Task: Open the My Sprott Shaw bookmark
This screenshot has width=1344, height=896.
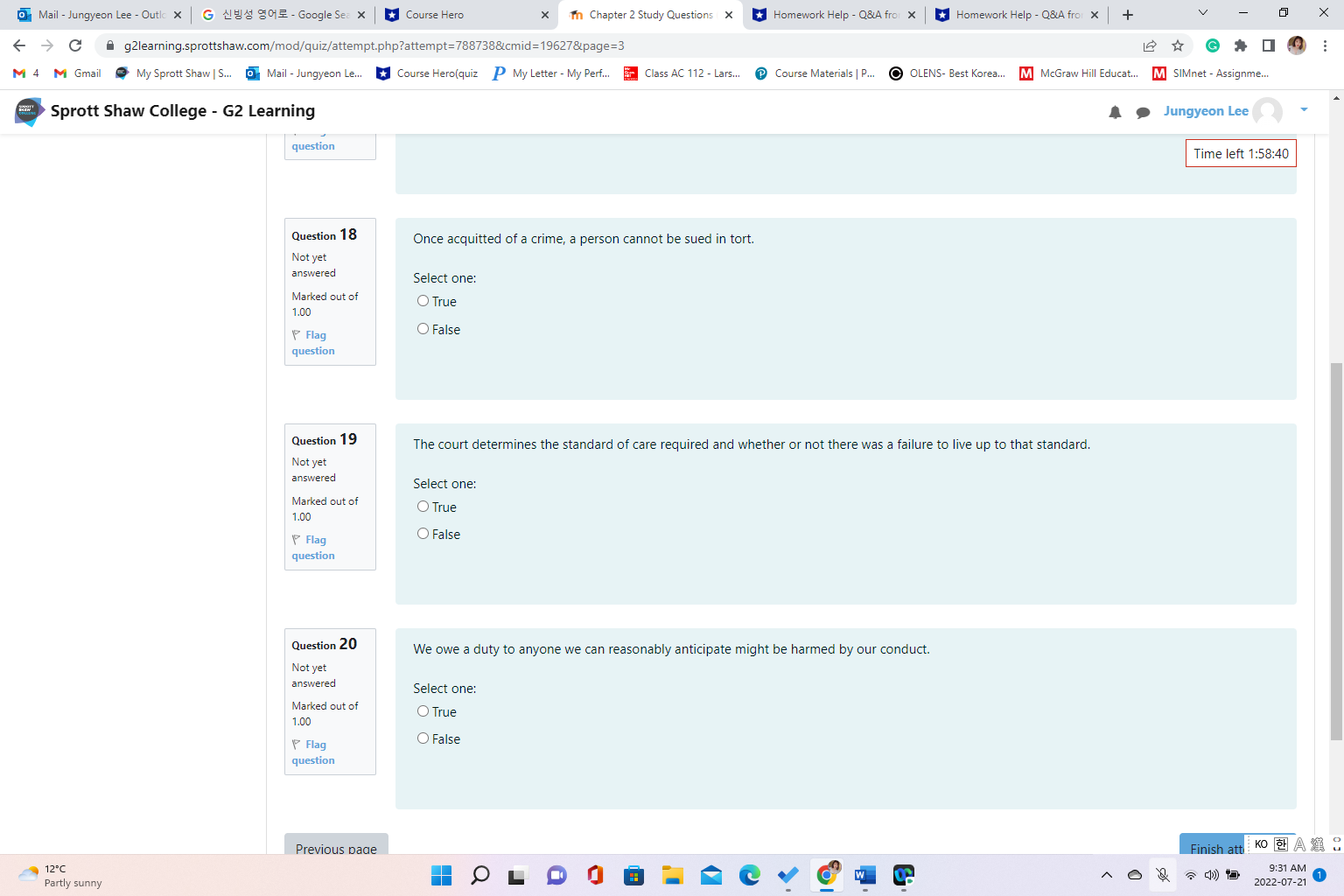Action: click(173, 73)
